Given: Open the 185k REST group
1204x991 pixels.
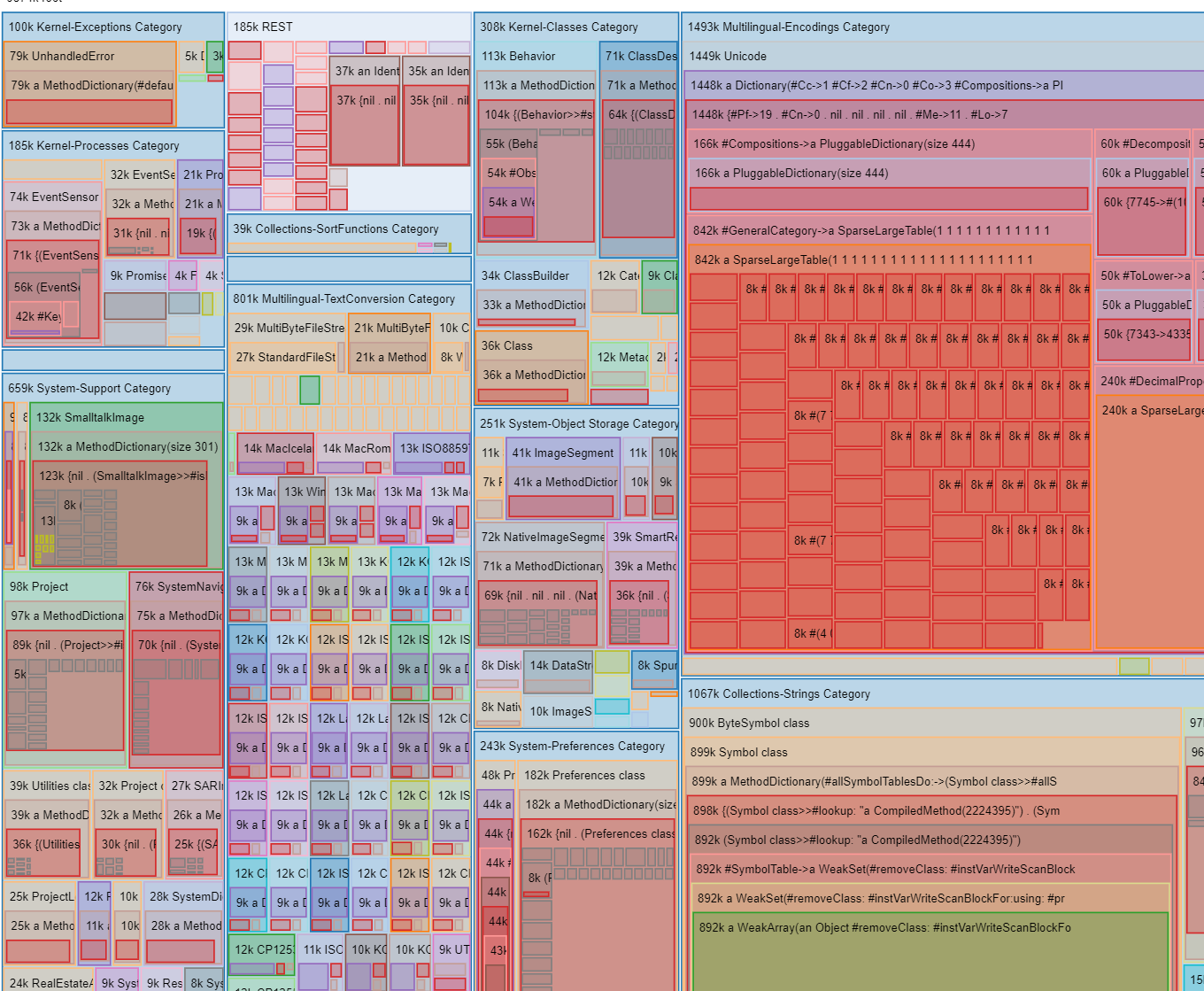Looking at the screenshot, I should tap(263, 27).
